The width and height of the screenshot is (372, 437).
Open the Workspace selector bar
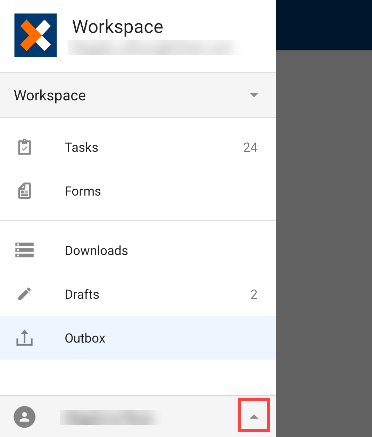click(x=138, y=95)
